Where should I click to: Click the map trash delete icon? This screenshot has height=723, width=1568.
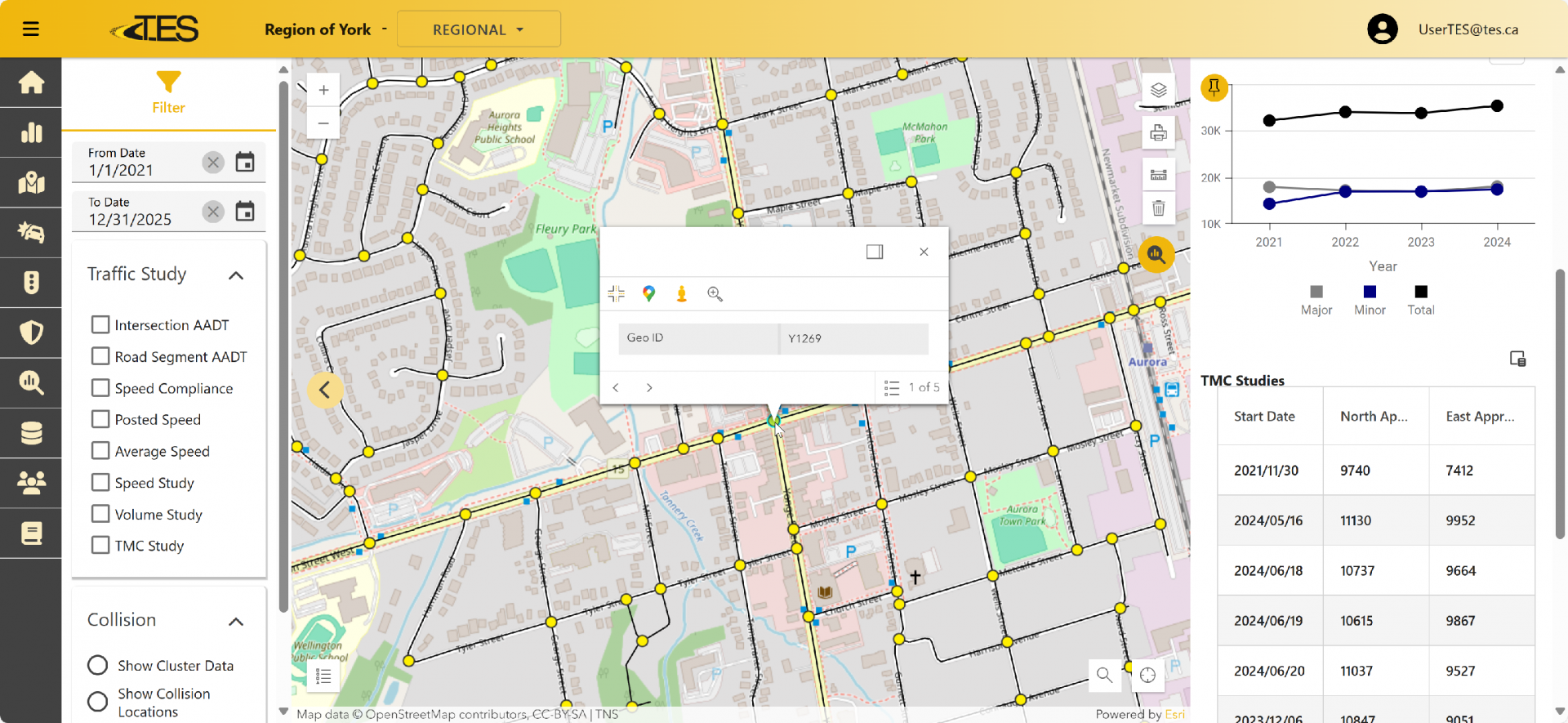click(x=1158, y=208)
